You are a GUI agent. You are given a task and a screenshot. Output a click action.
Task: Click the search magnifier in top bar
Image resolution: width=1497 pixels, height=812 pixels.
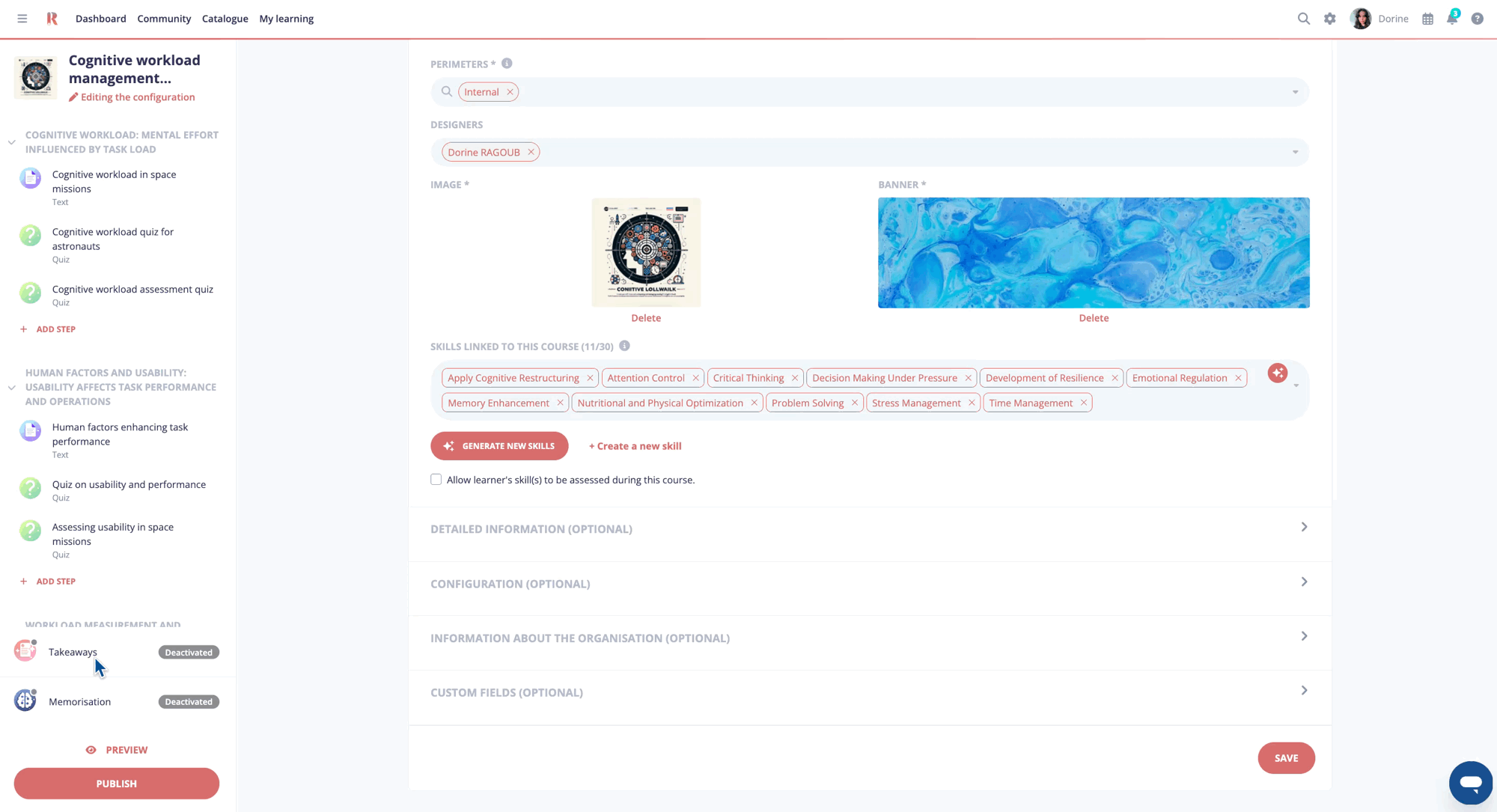click(1303, 19)
